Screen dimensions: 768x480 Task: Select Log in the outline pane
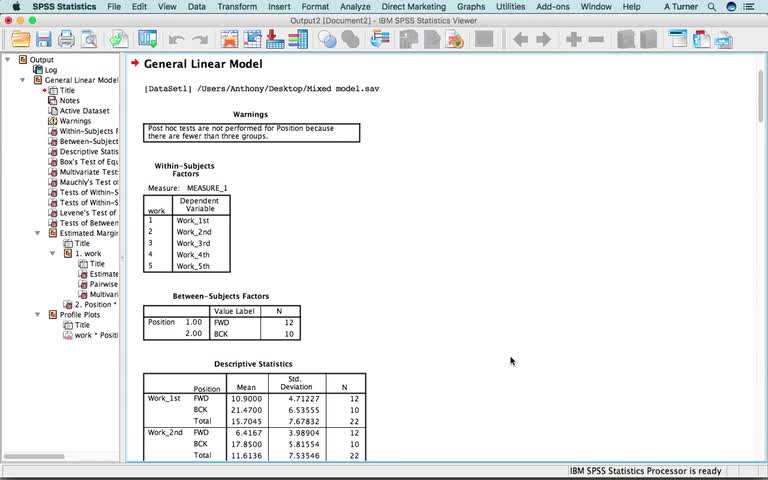point(51,70)
